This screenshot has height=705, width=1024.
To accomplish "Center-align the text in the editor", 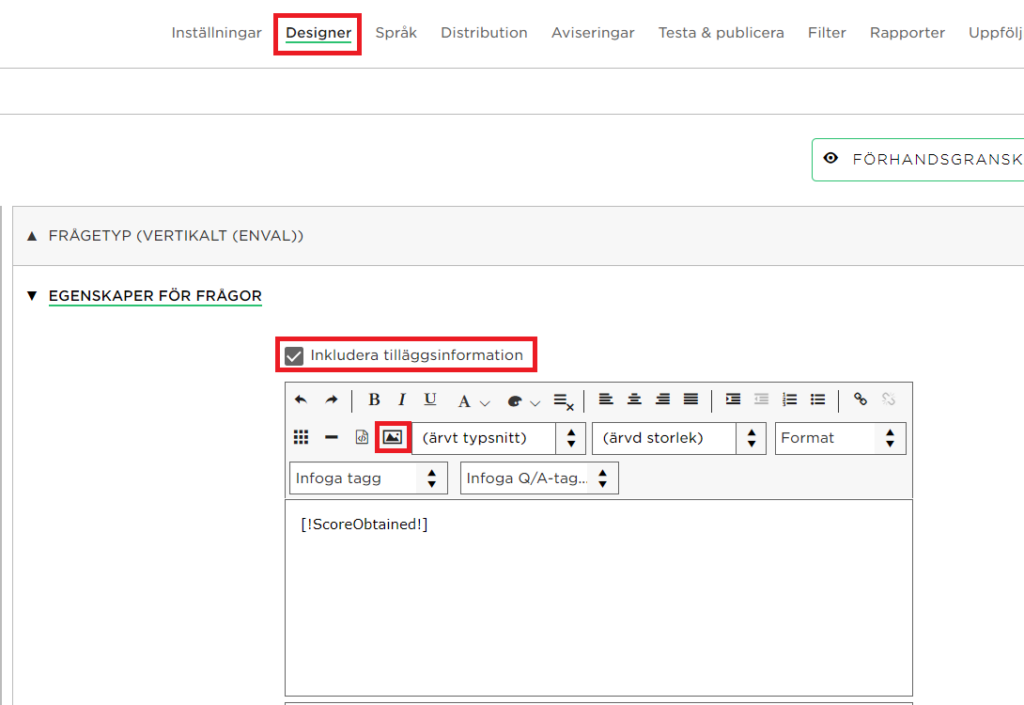I will 634,400.
